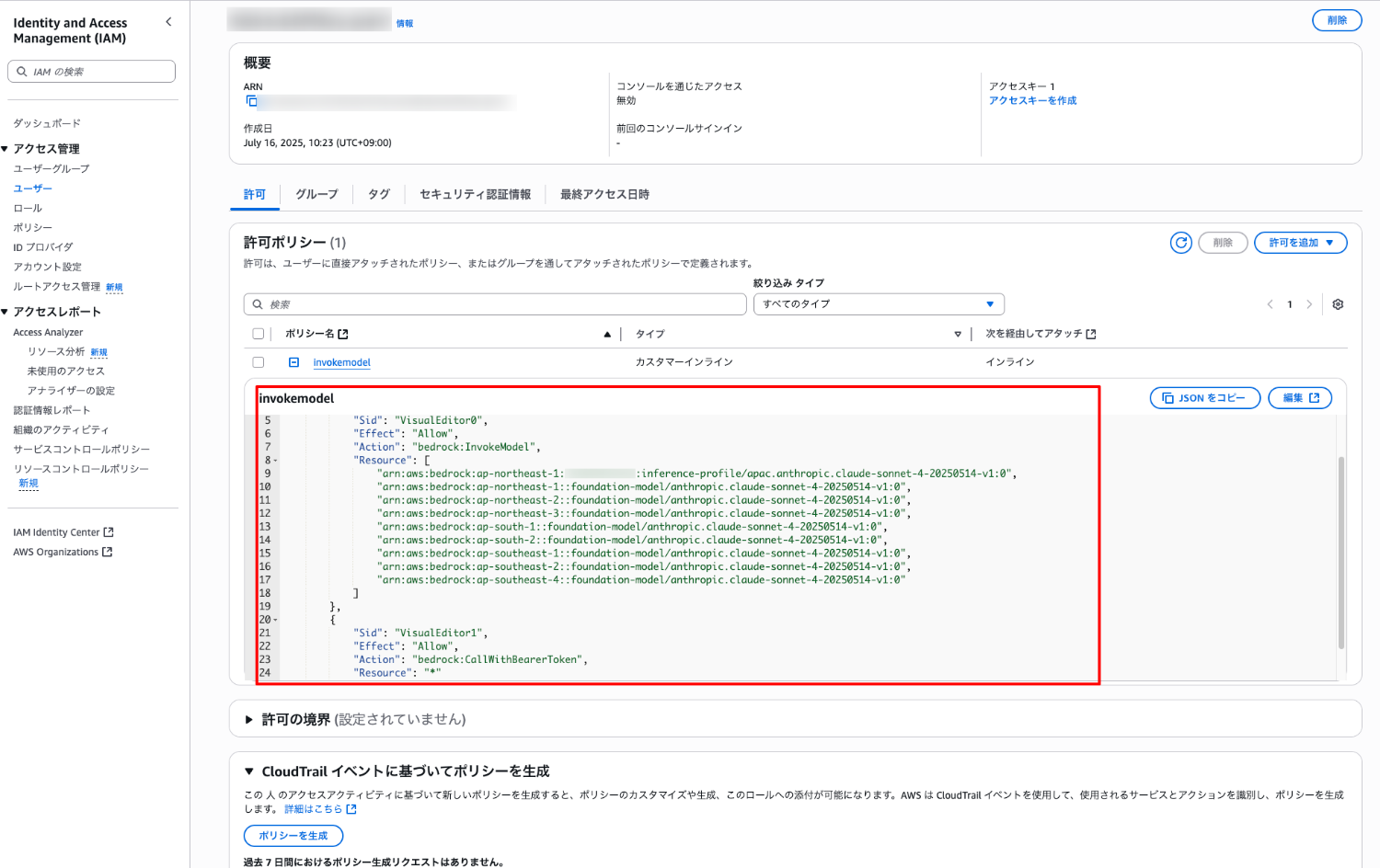Go to next policies page arrow
Screen dimensions: 1380x868
point(1309,304)
